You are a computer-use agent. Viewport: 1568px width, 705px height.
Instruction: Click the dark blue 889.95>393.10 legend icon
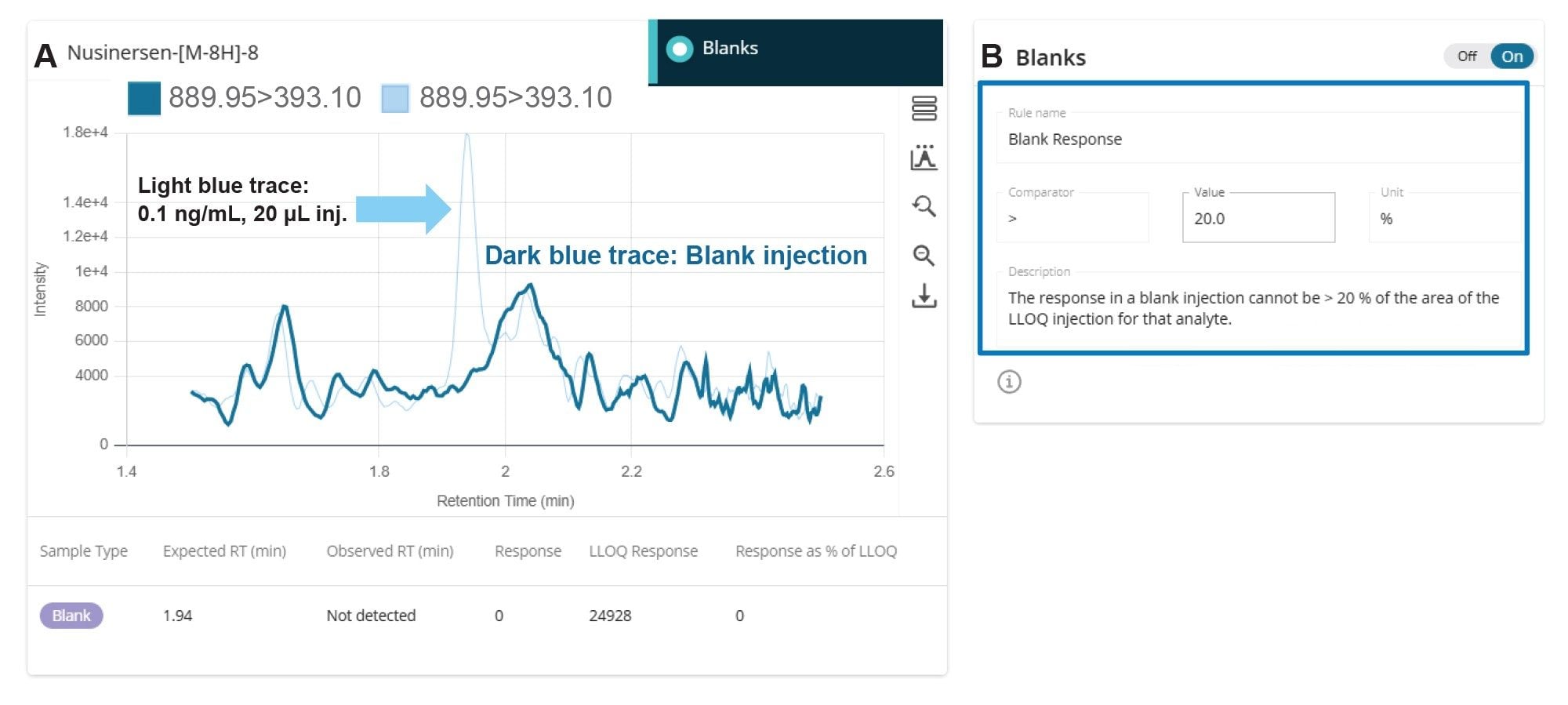point(143,97)
